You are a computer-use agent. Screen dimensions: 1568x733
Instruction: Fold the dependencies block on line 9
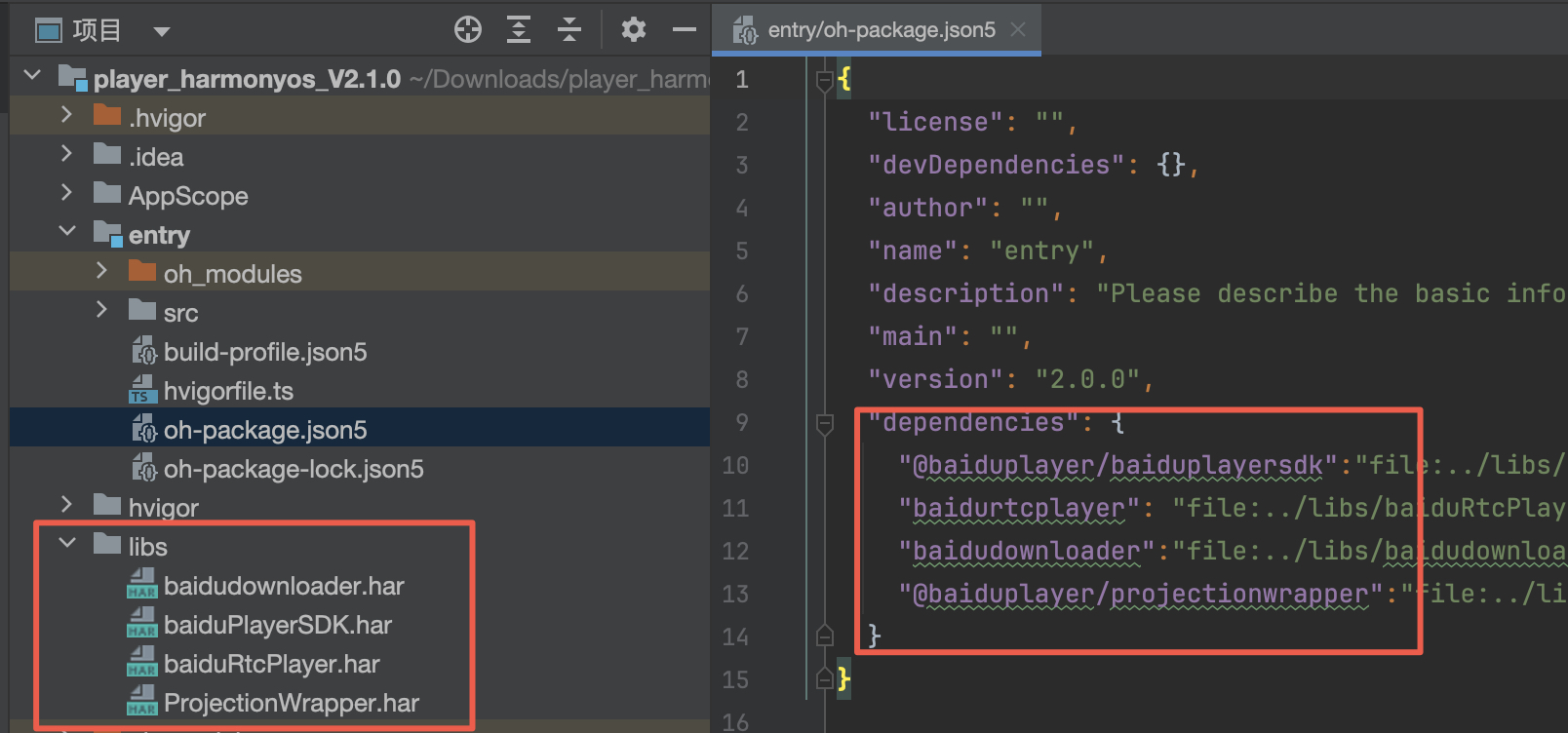tap(824, 423)
